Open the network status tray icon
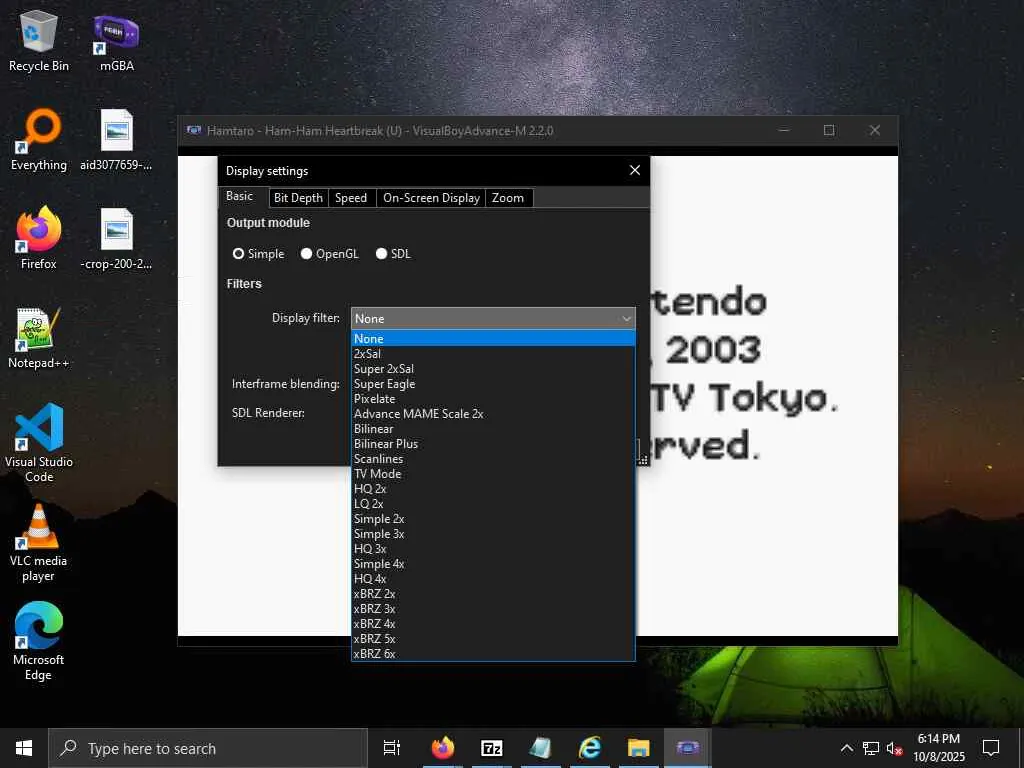This screenshot has height=768, width=1024. coord(871,748)
